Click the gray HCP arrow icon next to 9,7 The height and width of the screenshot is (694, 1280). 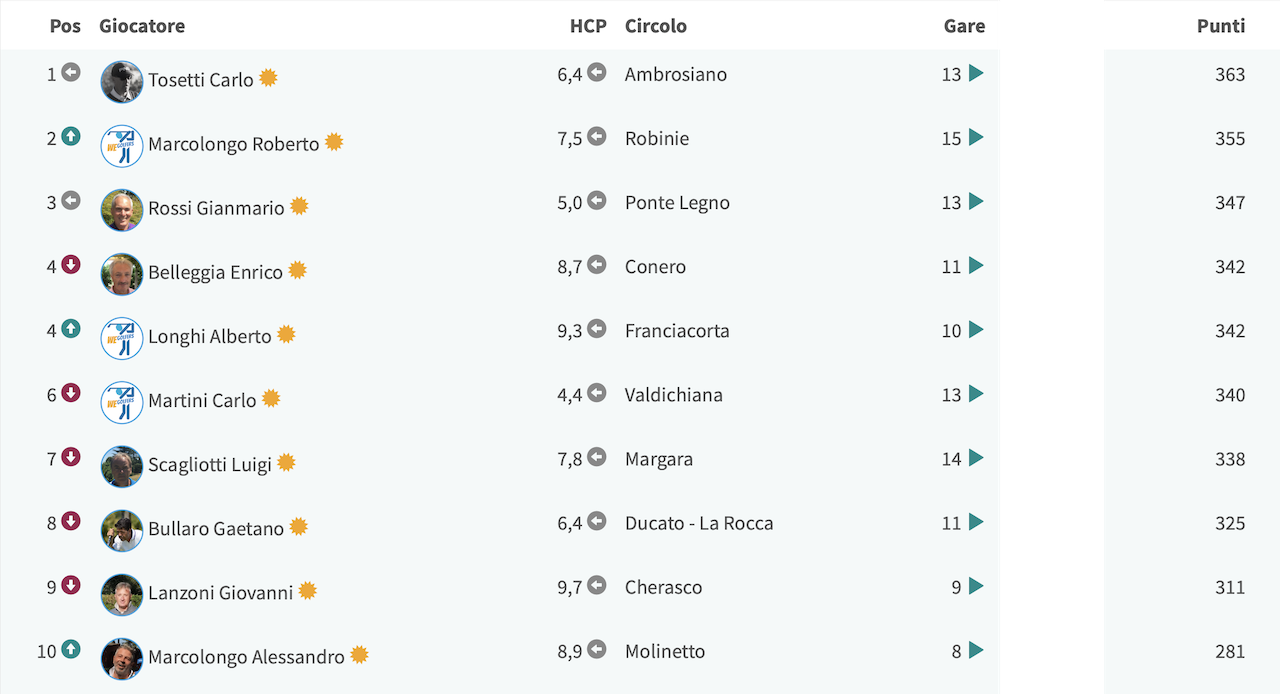[597, 586]
